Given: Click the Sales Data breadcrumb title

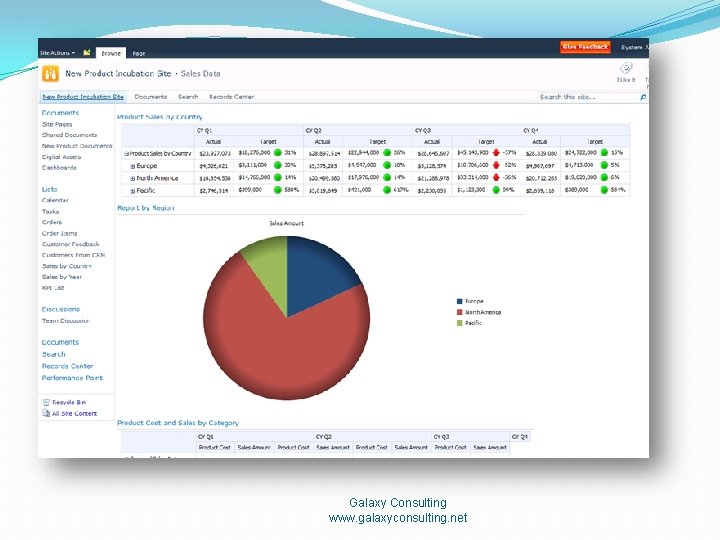Looking at the screenshot, I should click(x=200, y=73).
